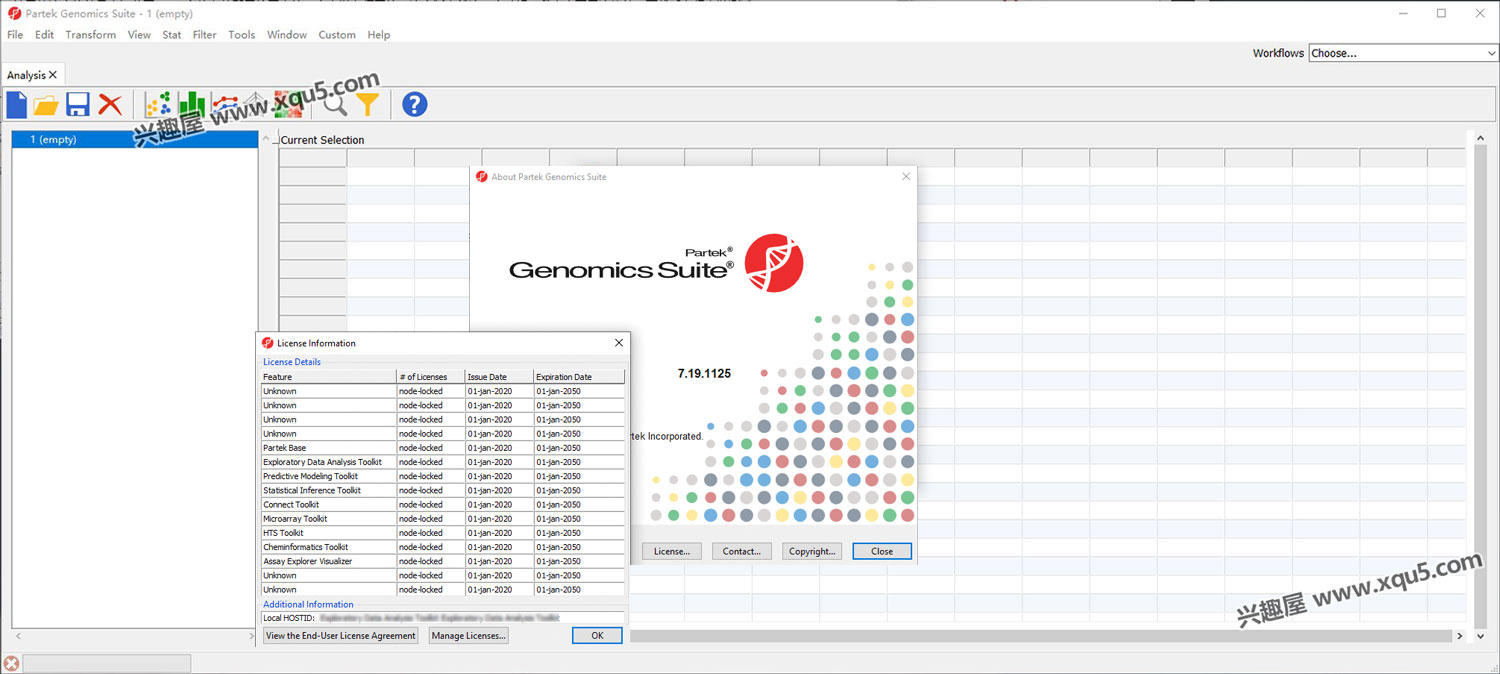Open the scatter plot tool icon
1500x674 pixels.
[x=158, y=104]
